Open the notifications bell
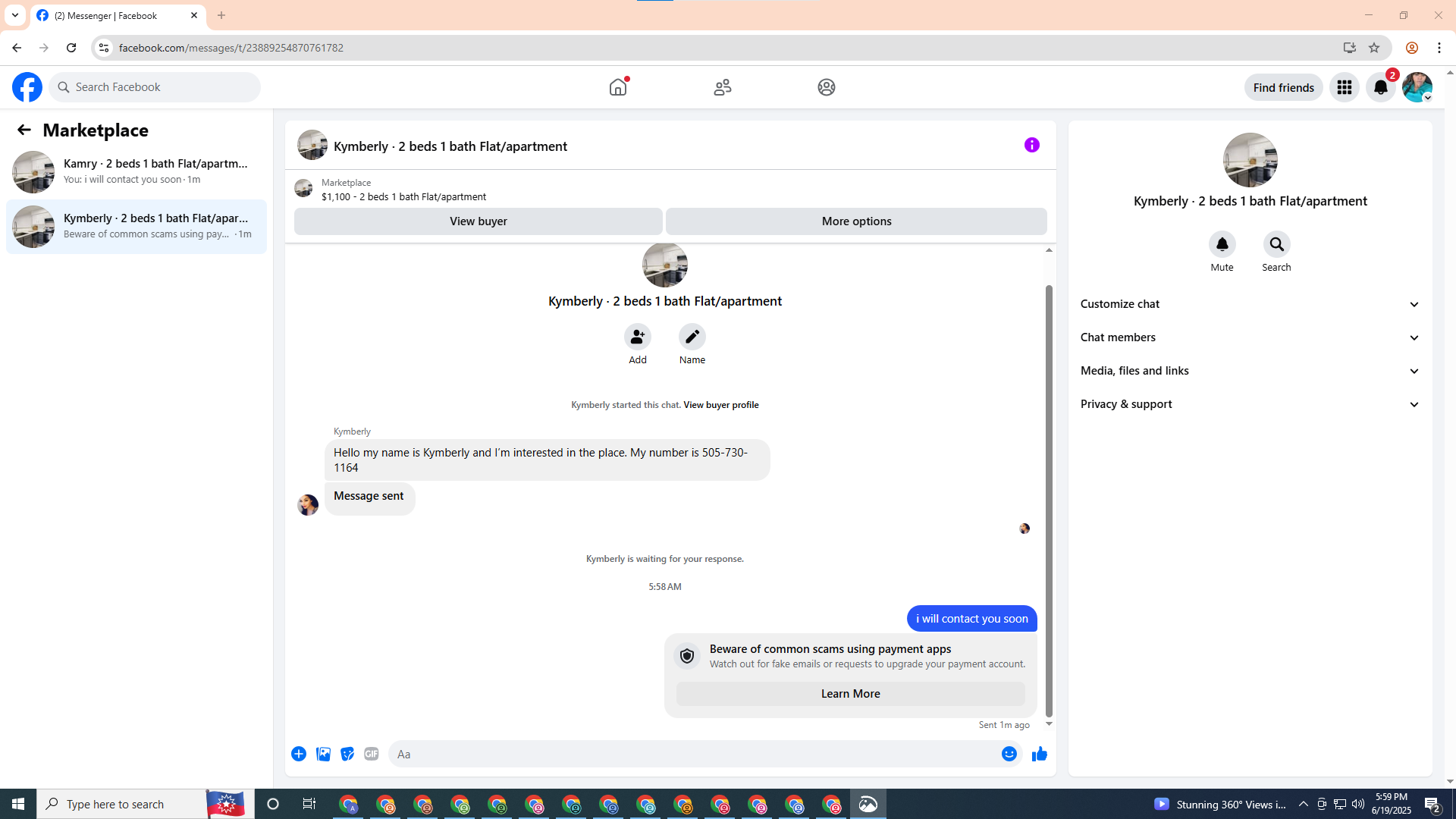 point(1381,87)
